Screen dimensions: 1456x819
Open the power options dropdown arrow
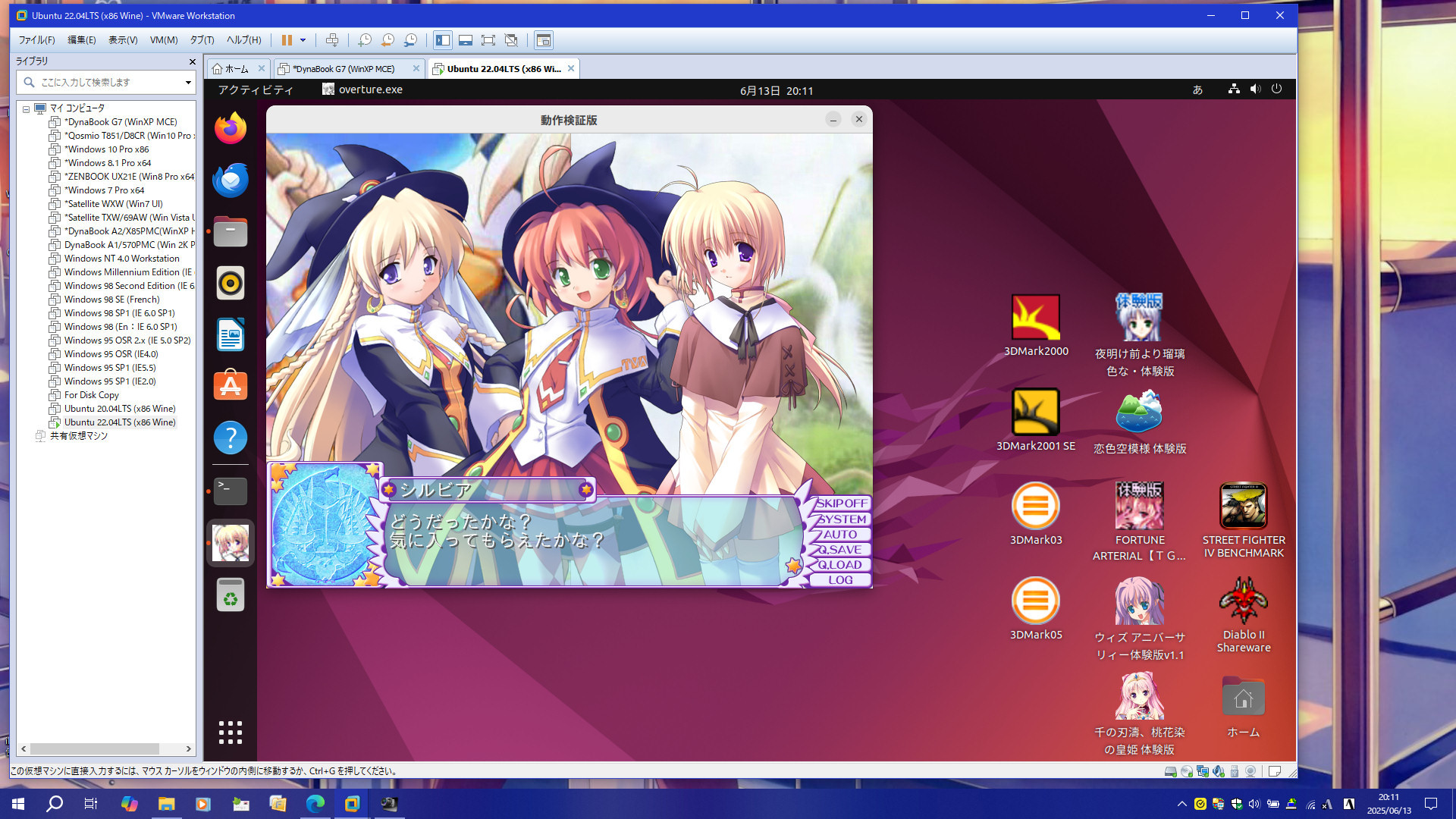click(x=303, y=40)
